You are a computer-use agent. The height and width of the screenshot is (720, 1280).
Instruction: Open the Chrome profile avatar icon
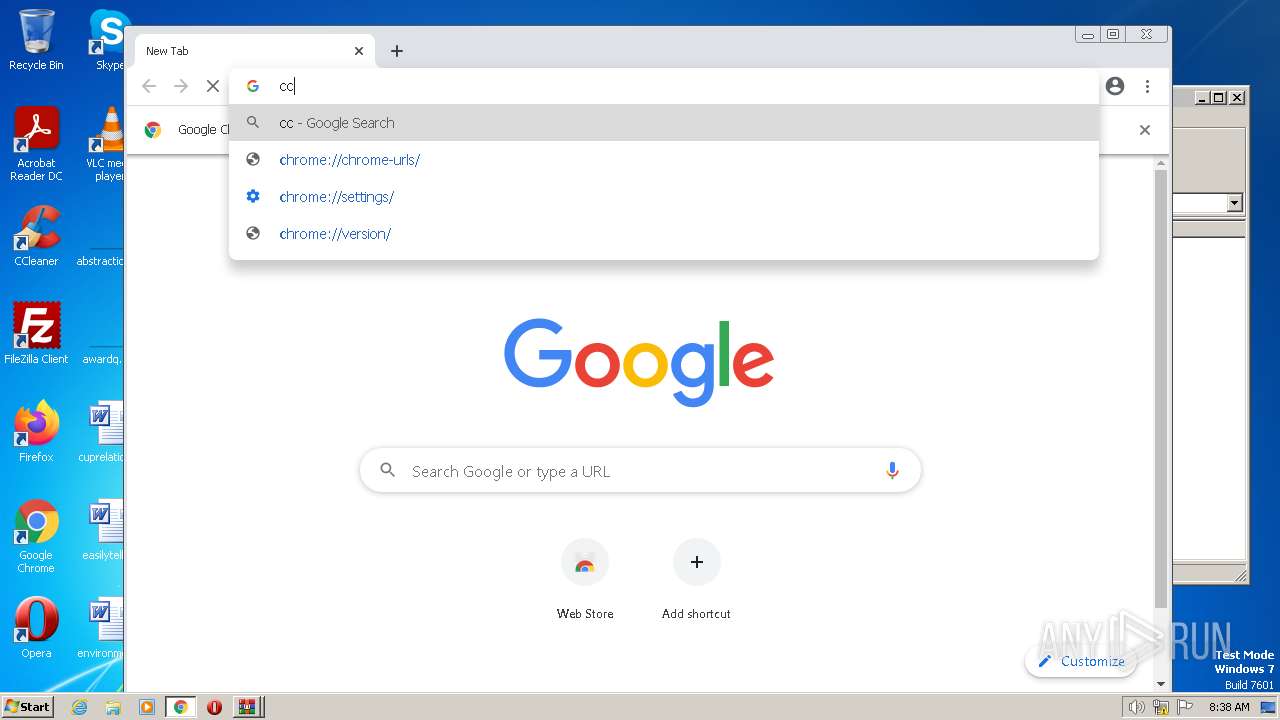(1115, 86)
